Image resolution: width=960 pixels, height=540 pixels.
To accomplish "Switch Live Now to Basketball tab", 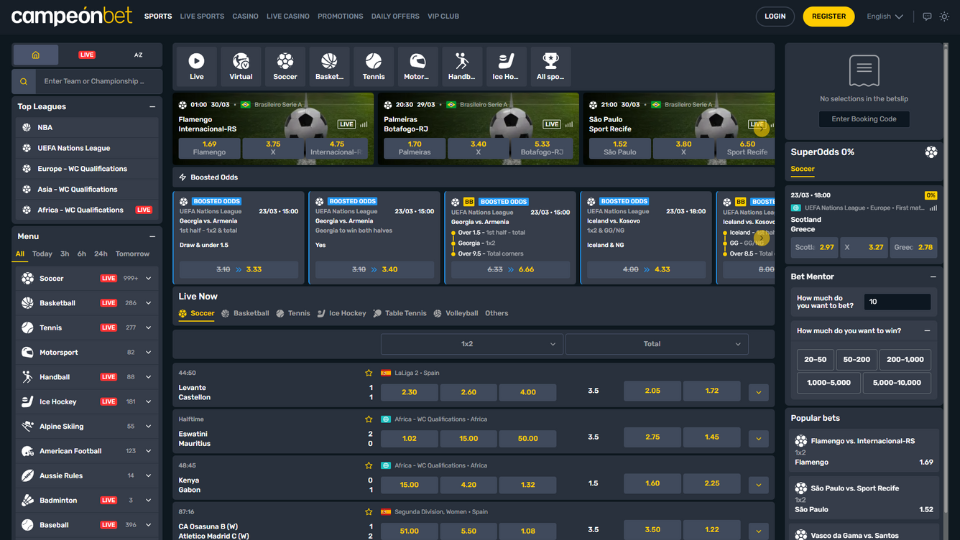I will coord(245,313).
